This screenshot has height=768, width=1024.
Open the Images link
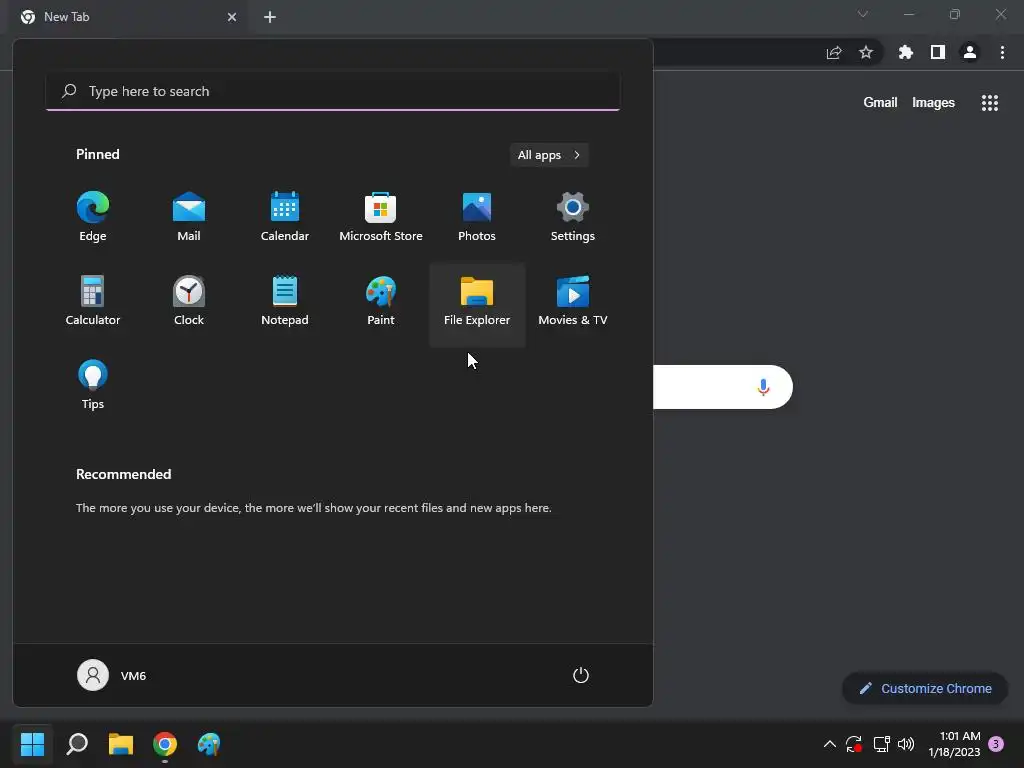click(x=933, y=103)
